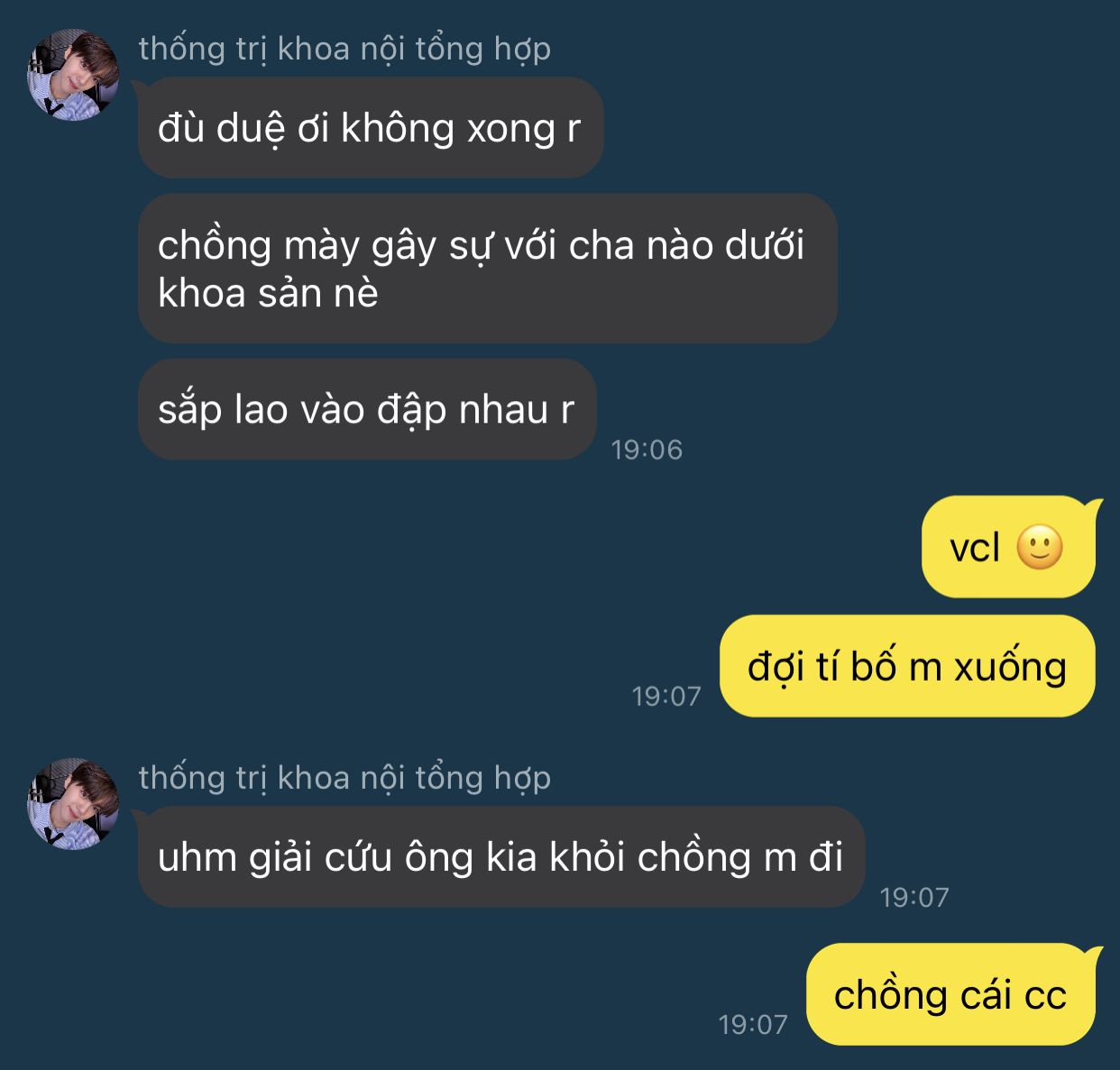Tap the smiley emoji in the vcl message
1120x1070 pixels.
[1040, 547]
